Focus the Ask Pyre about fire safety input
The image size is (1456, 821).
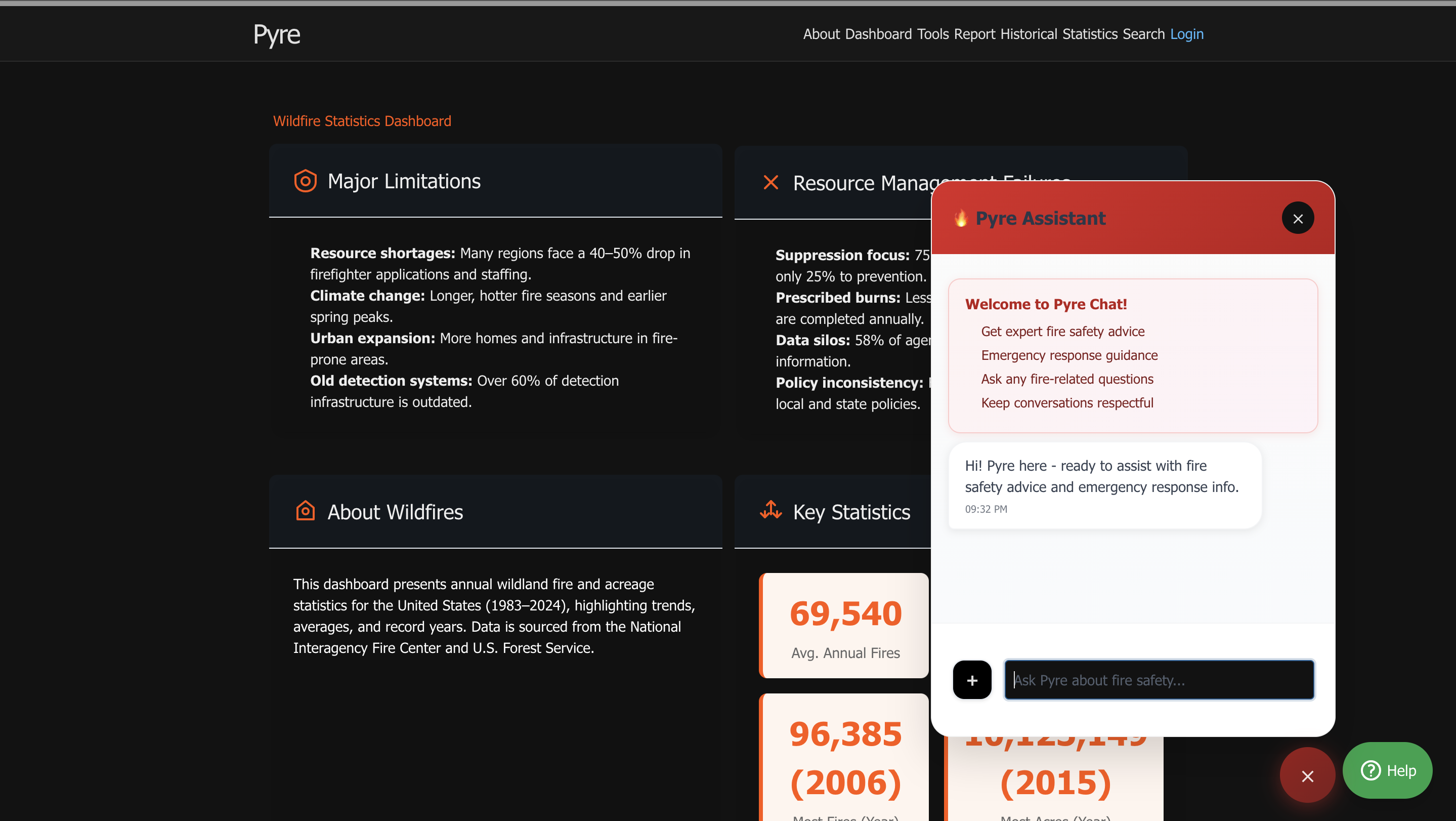(x=1159, y=680)
